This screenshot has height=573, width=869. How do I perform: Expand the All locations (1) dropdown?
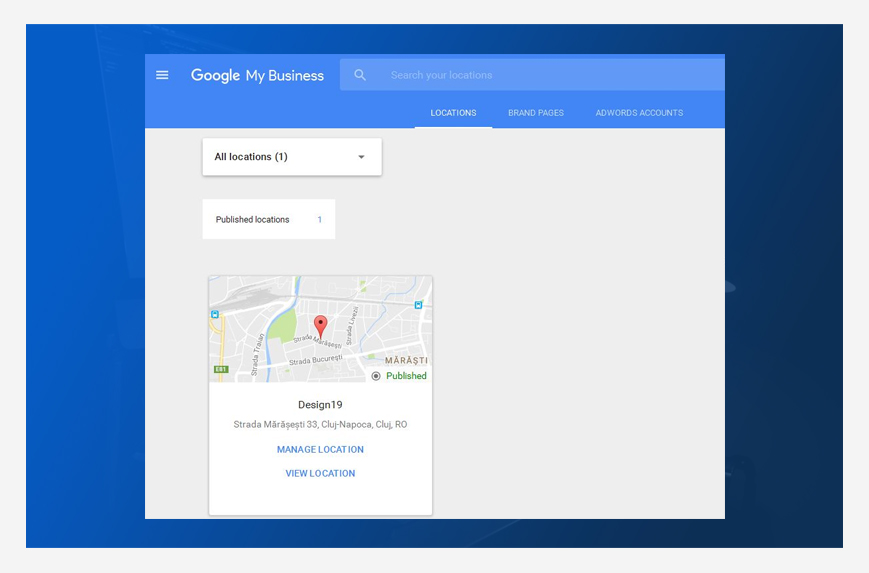pos(292,157)
